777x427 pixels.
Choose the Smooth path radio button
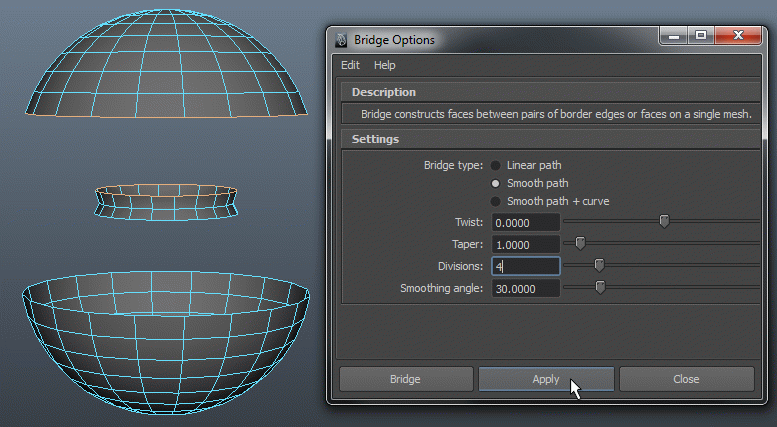click(x=496, y=183)
